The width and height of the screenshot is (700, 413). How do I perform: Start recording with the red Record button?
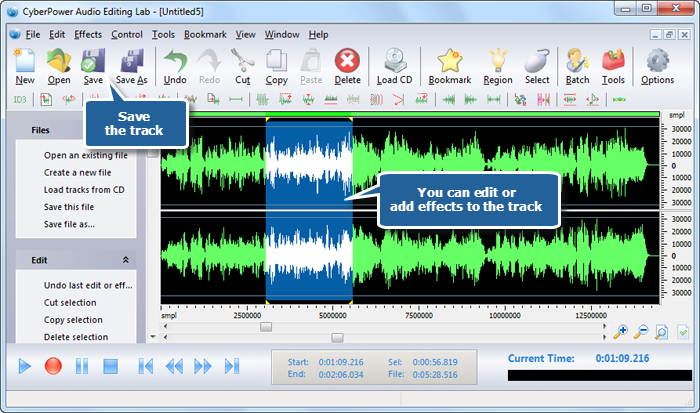click(x=53, y=366)
